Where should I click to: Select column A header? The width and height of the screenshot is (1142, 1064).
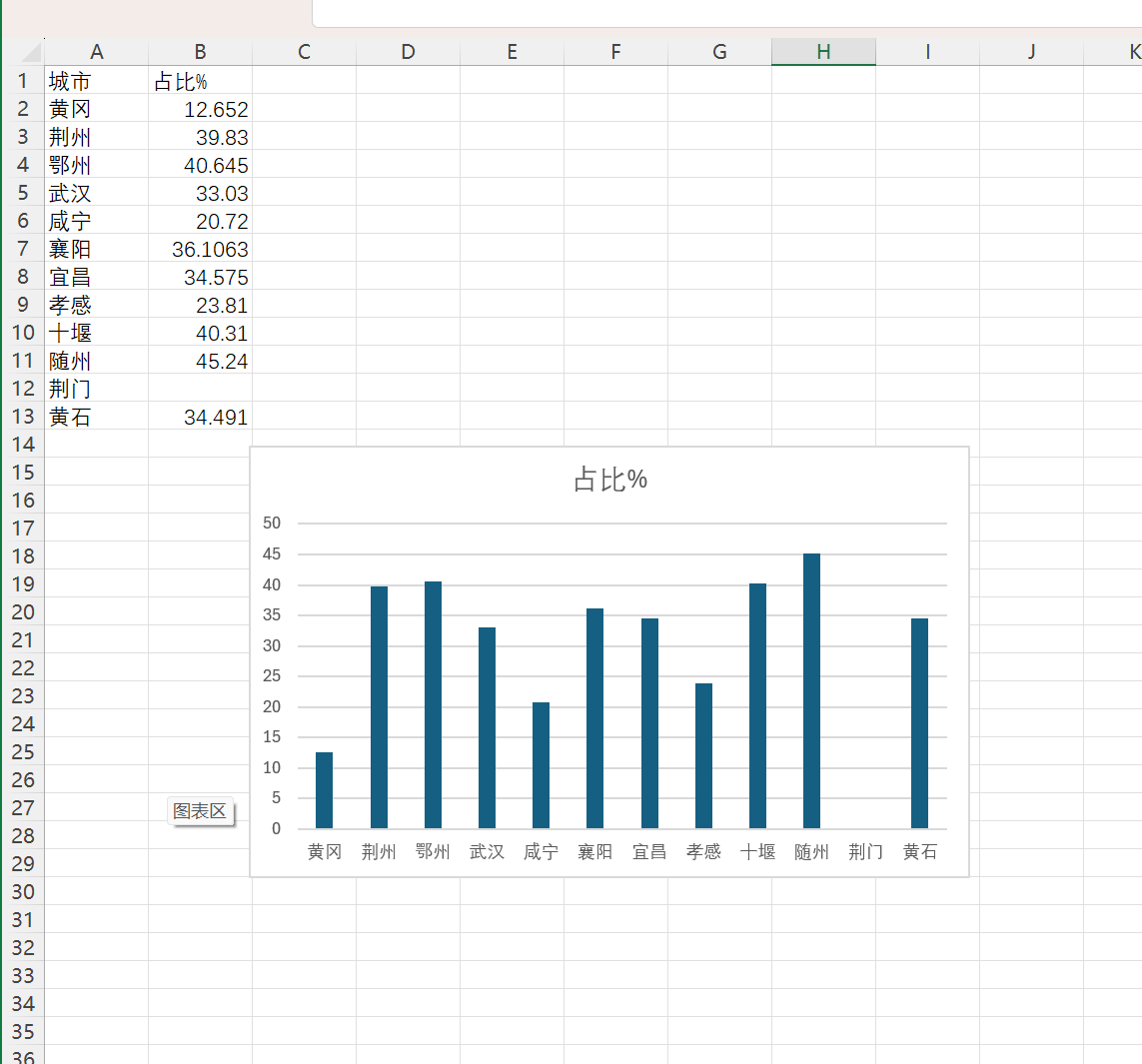96,52
